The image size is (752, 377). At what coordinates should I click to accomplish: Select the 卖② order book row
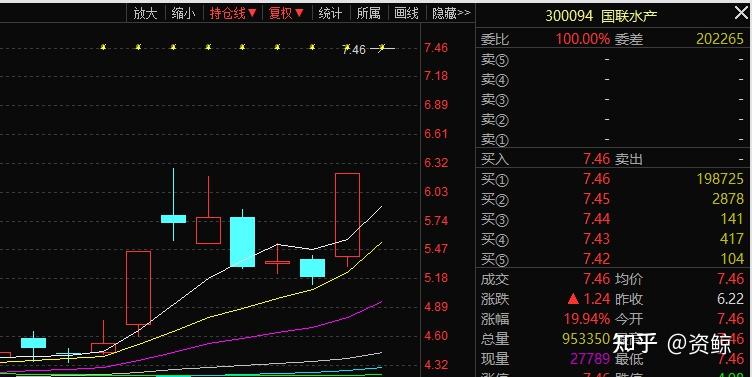[612, 120]
